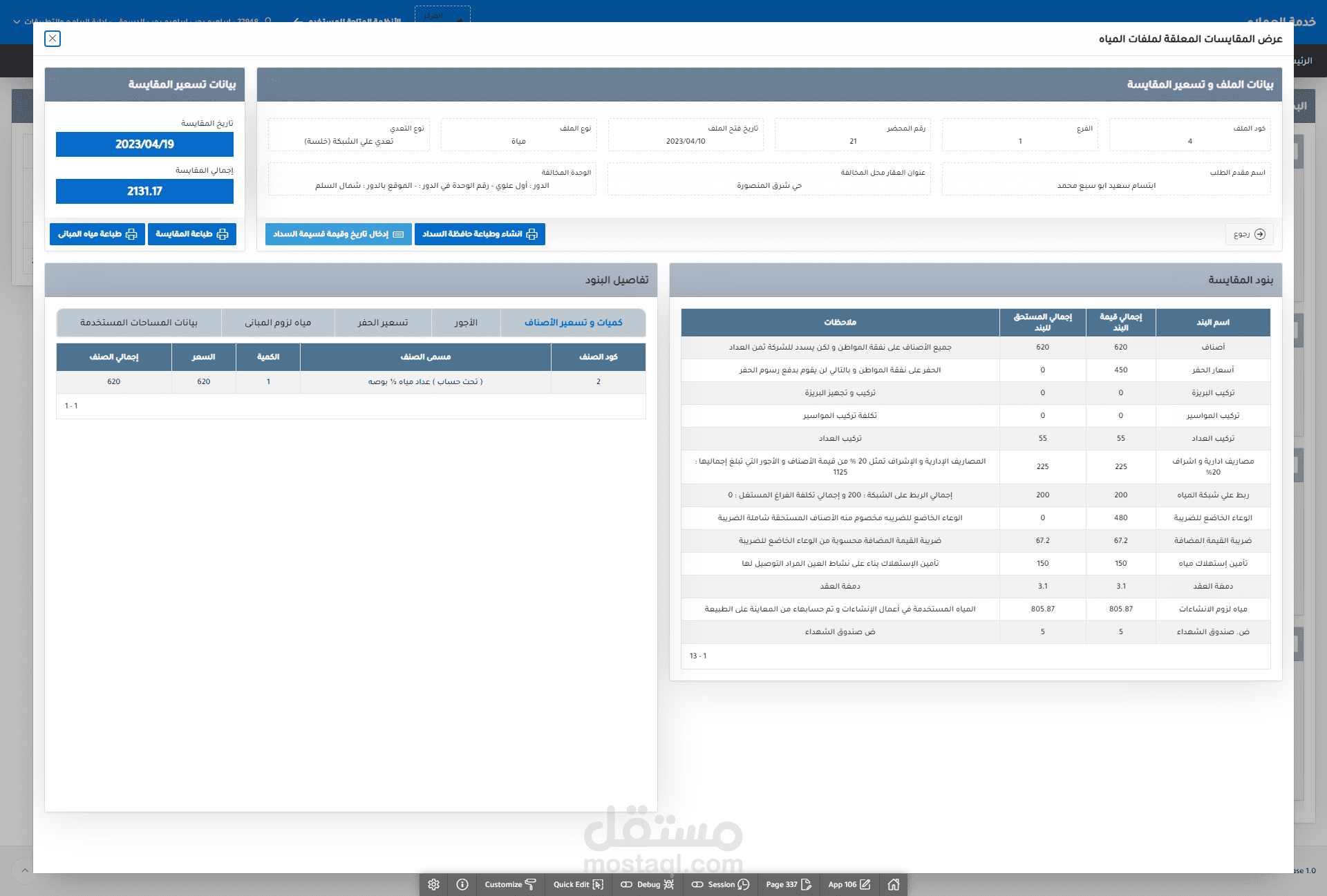The width and height of the screenshot is (1327, 896).
Task: Toggle the Debug switch
Action: click(647, 884)
